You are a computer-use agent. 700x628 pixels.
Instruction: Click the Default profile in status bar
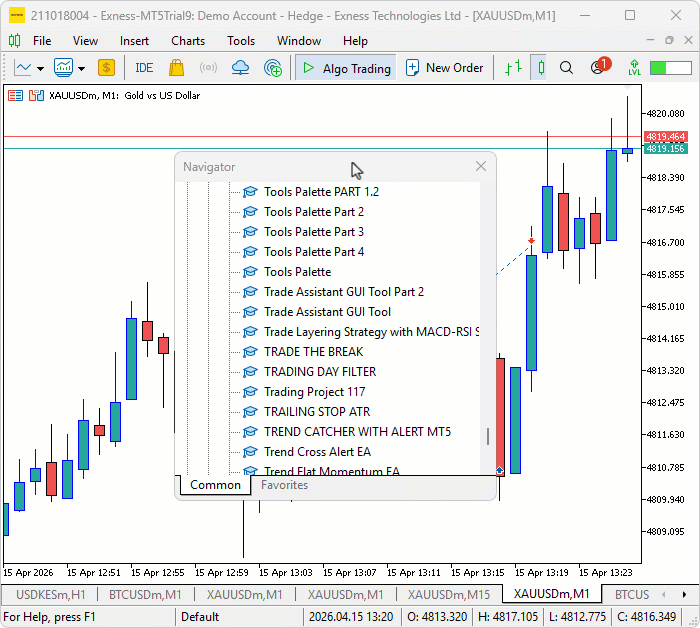[x=200, y=617]
